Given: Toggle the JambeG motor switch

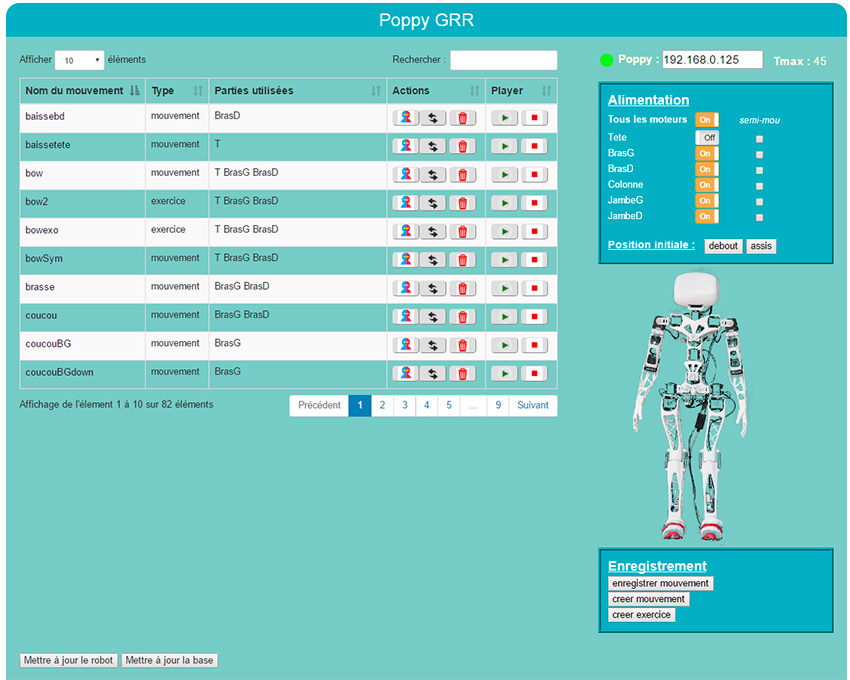Looking at the screenshot, I should point(707,201).
